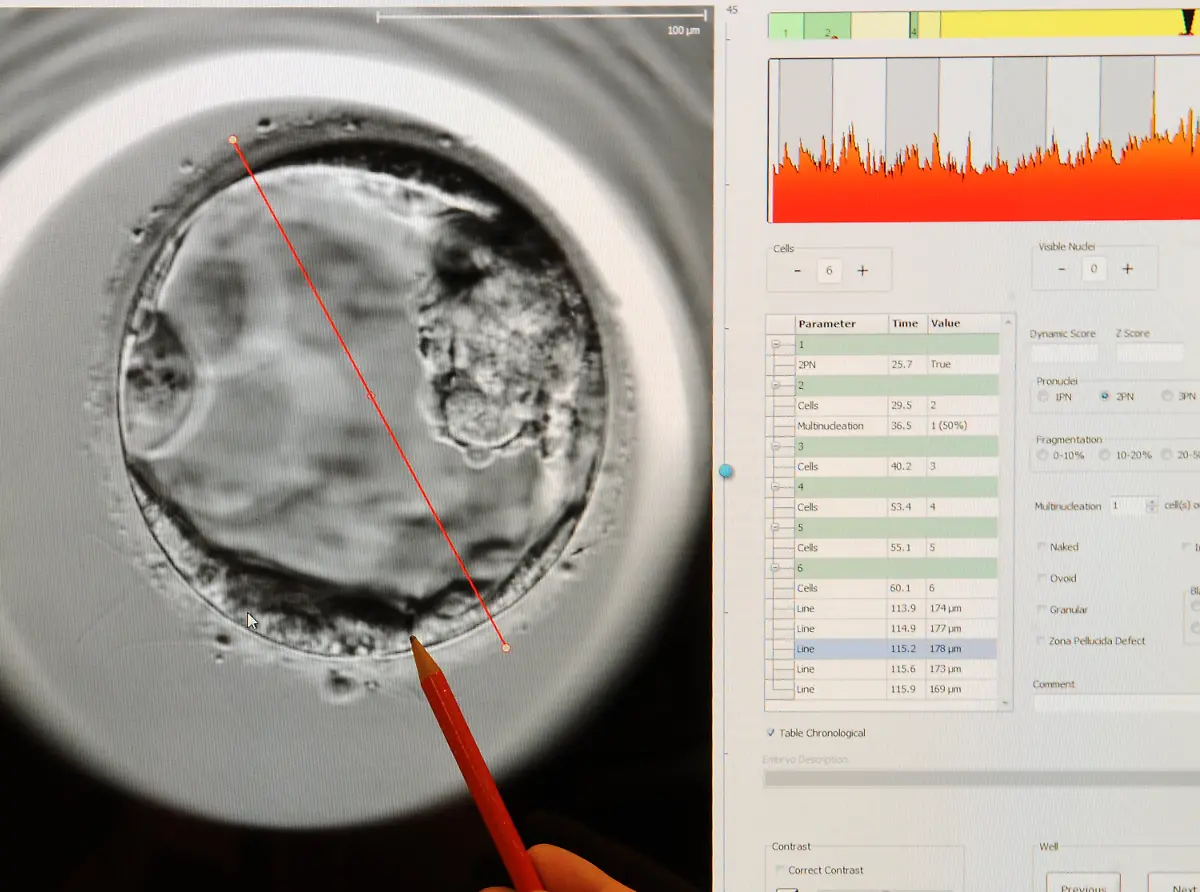This screenshot has width=1200, height=892.
Task: Increase cell count with plus button
Action: coord(862,271)
